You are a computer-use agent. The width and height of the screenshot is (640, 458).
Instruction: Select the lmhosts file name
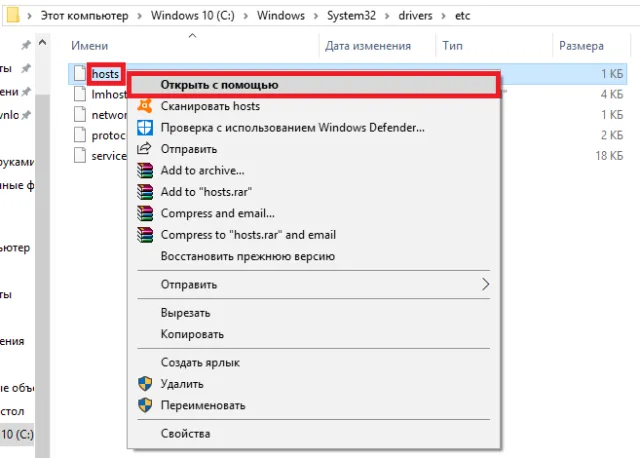click(x=109, y=94)
